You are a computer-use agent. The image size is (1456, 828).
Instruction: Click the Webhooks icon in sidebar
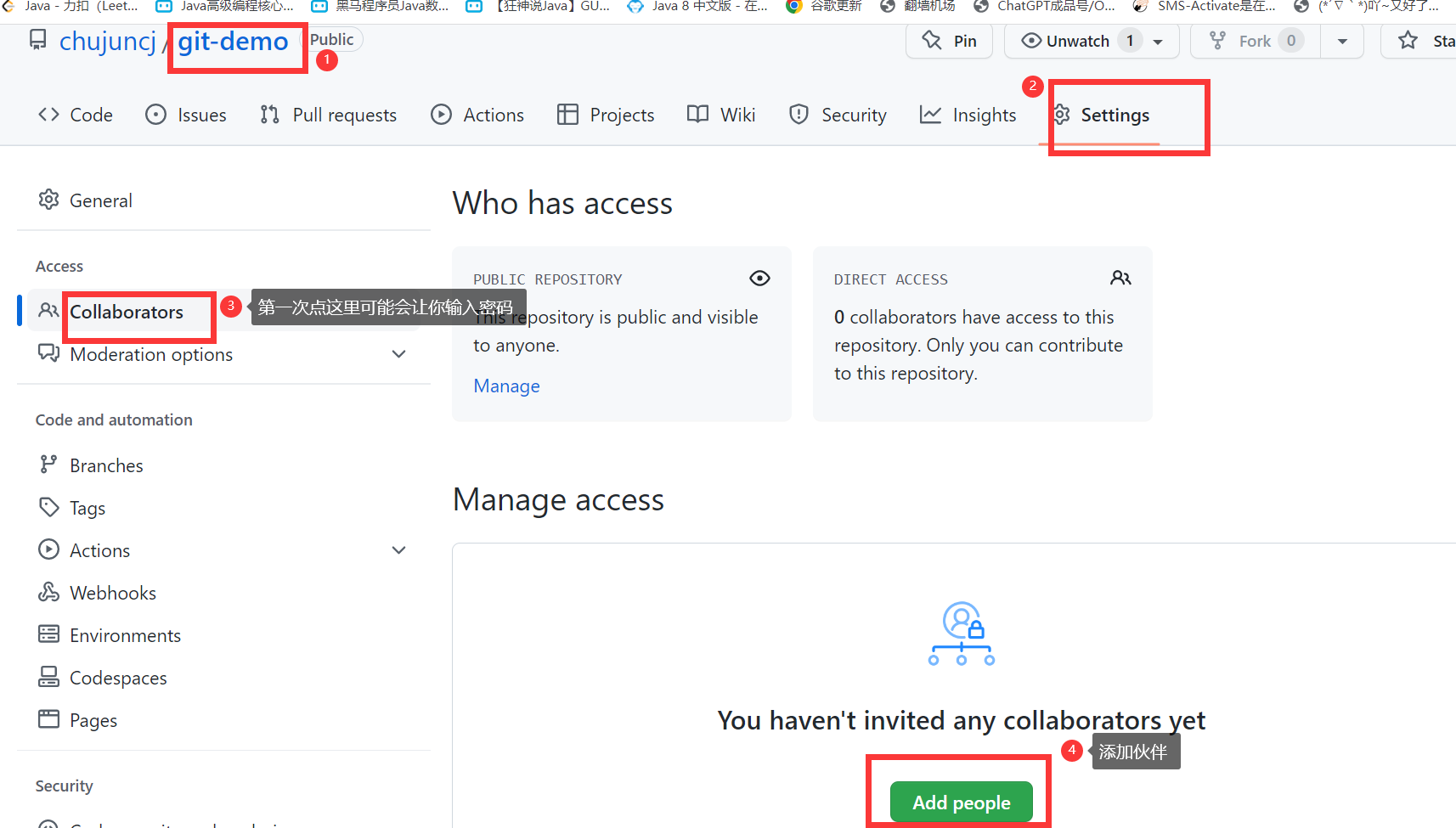coord(48,592)
